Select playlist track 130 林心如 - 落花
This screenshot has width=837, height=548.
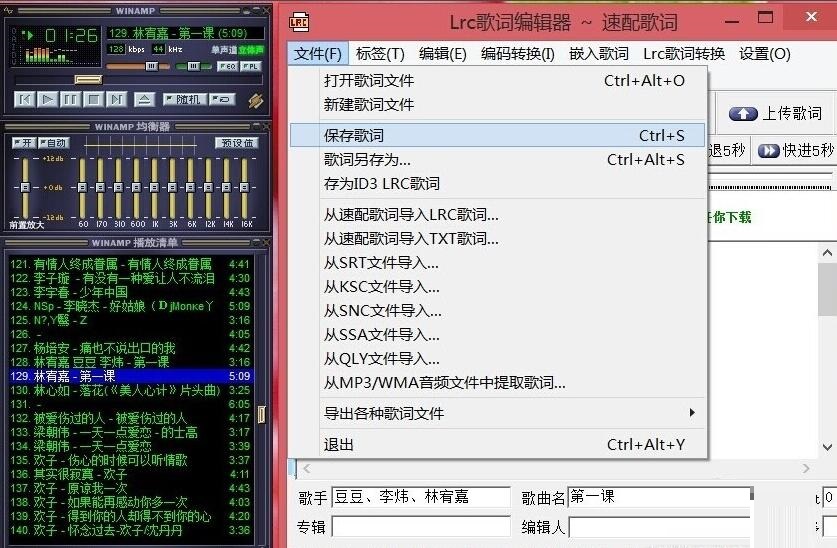click(130, 390)
